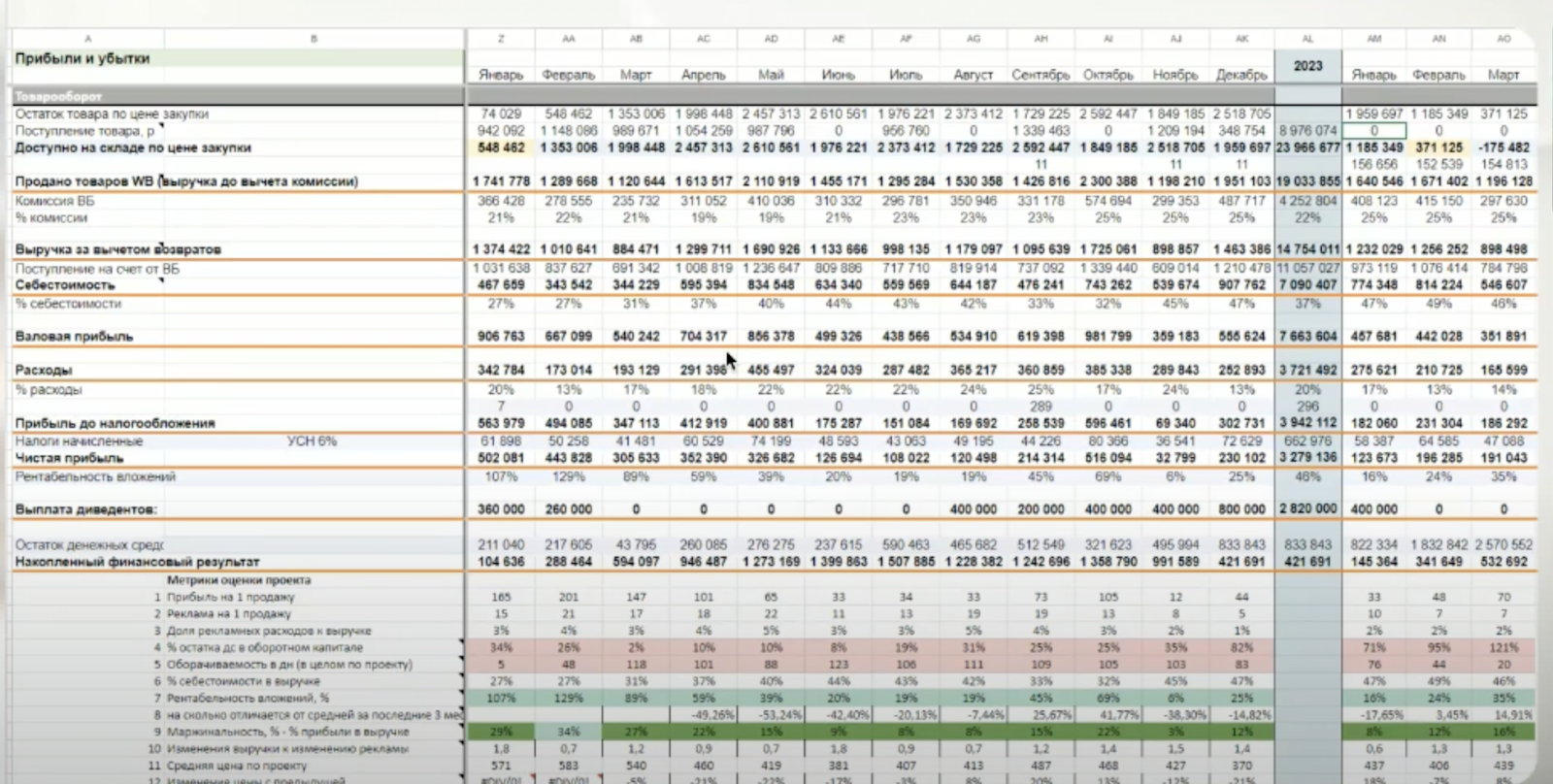Image resolution: width=1553 pixels, height=784 pixels.
Task: Click Поступление на счет от ВБ label
Action: [97, 269]
